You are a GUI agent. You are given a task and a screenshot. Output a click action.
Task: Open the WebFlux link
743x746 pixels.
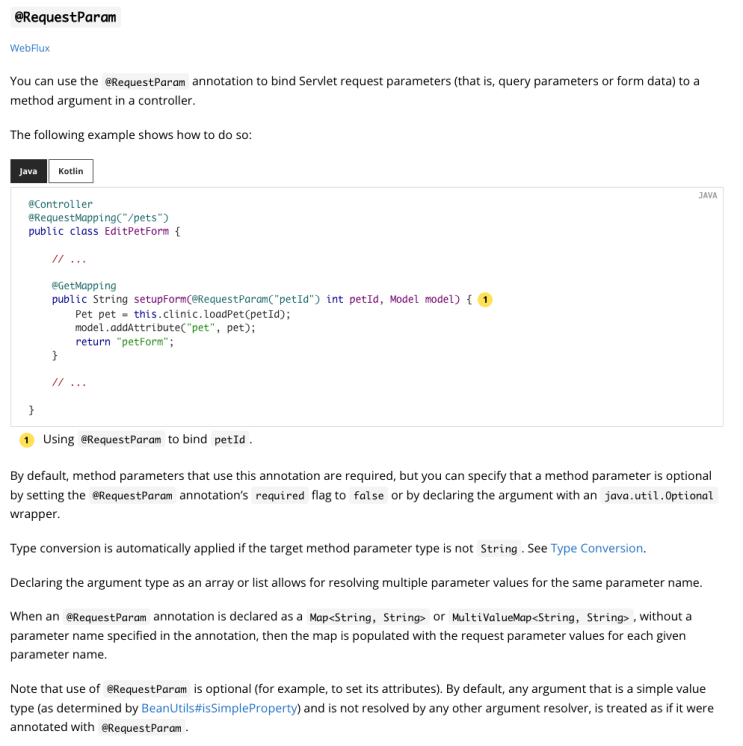(x=30, y=48)
